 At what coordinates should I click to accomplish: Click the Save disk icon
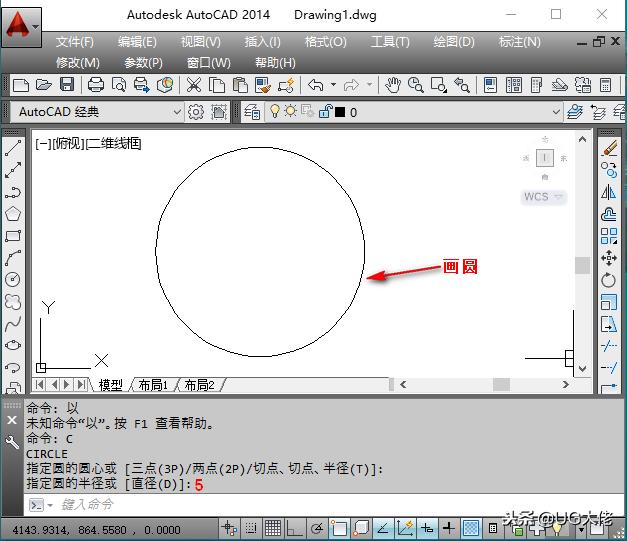(66, 85)
